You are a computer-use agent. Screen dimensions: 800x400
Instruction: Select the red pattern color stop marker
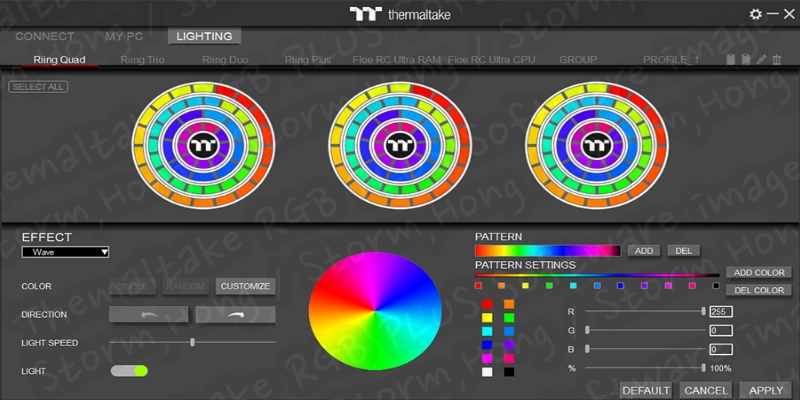(x=478, y=286)
